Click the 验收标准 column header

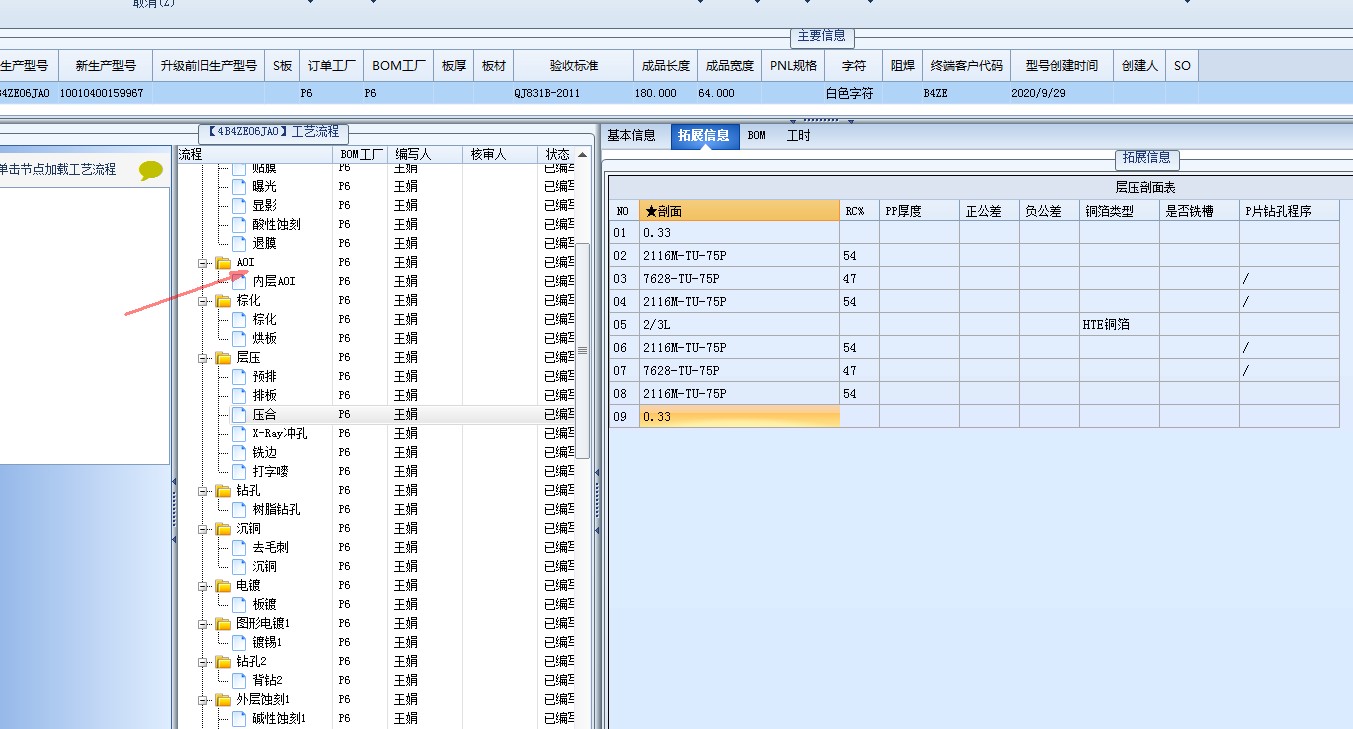[574, 66]
